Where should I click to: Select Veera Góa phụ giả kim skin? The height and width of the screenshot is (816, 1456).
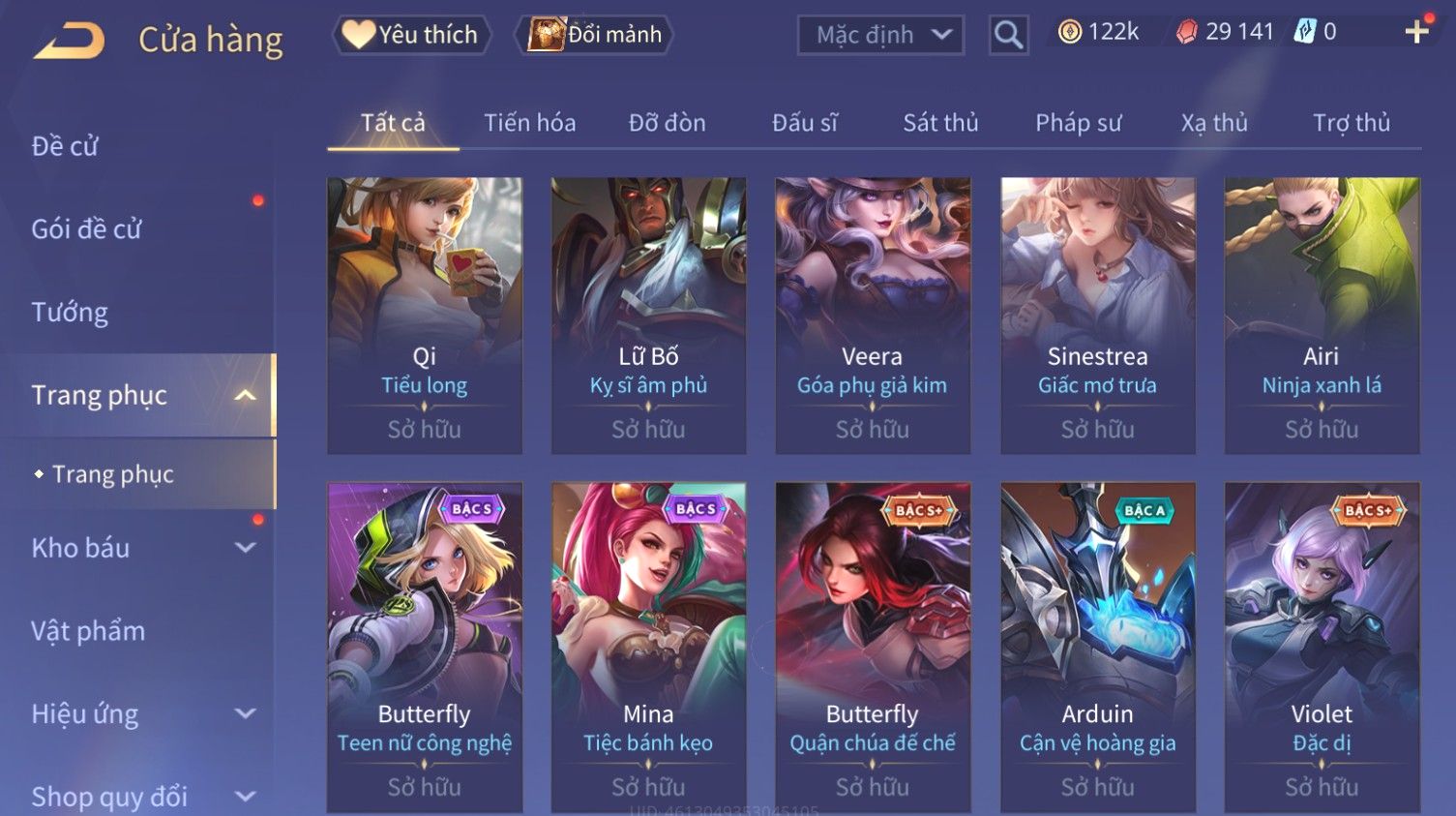(872, 316)
